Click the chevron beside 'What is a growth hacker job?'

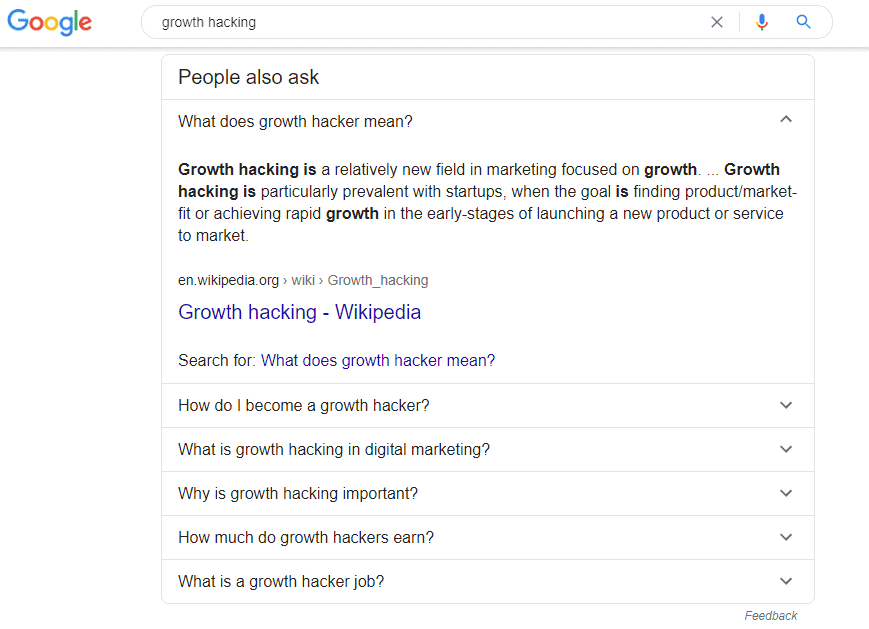point(786,581)
